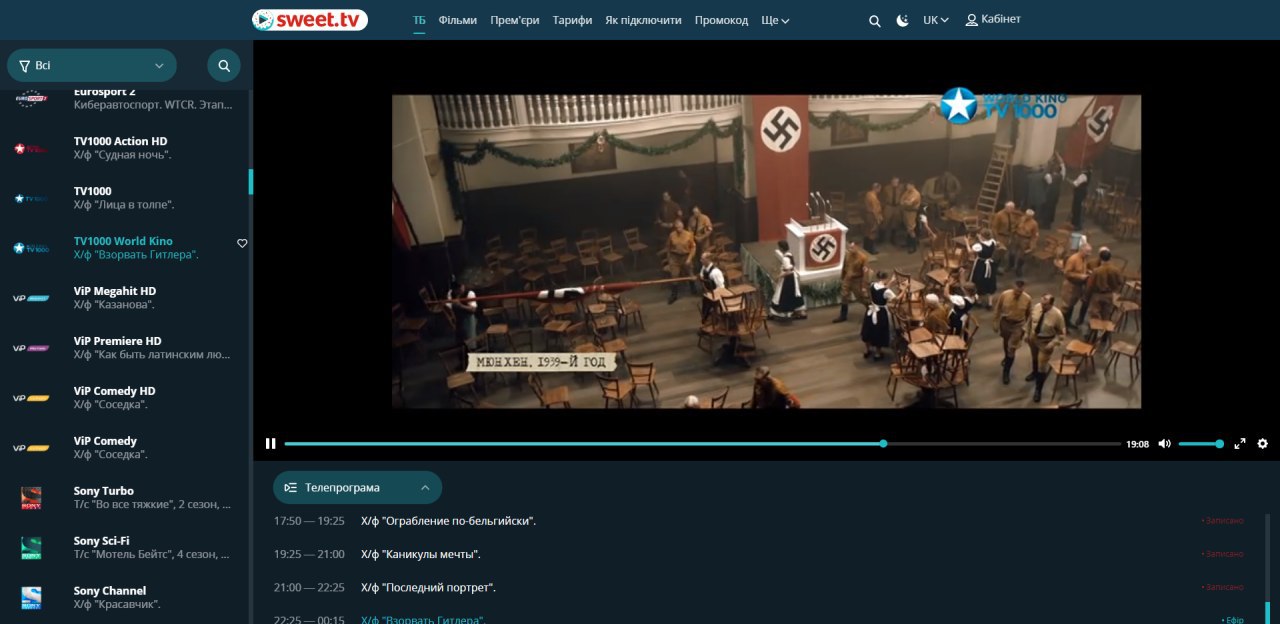Viewport: 1280px width, 624px height.
Task: Select "Лица в толпе" program text
Action: click(x=124, y=205)
